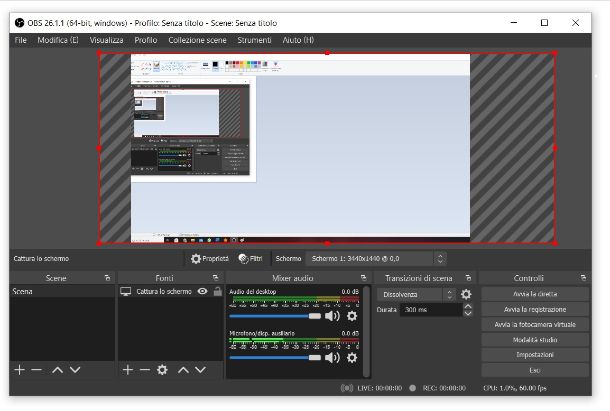Click the Mixer audio vertical scrollbar
This screenshot has width=610, height=411.
pyautogui.click(x=366, y=332)
